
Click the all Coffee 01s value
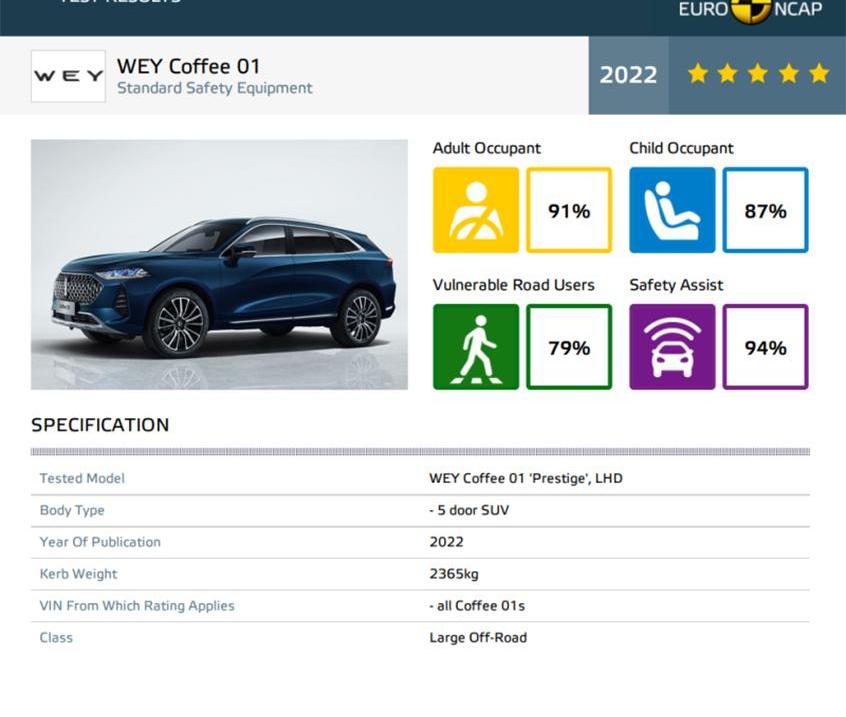[477, 606]
